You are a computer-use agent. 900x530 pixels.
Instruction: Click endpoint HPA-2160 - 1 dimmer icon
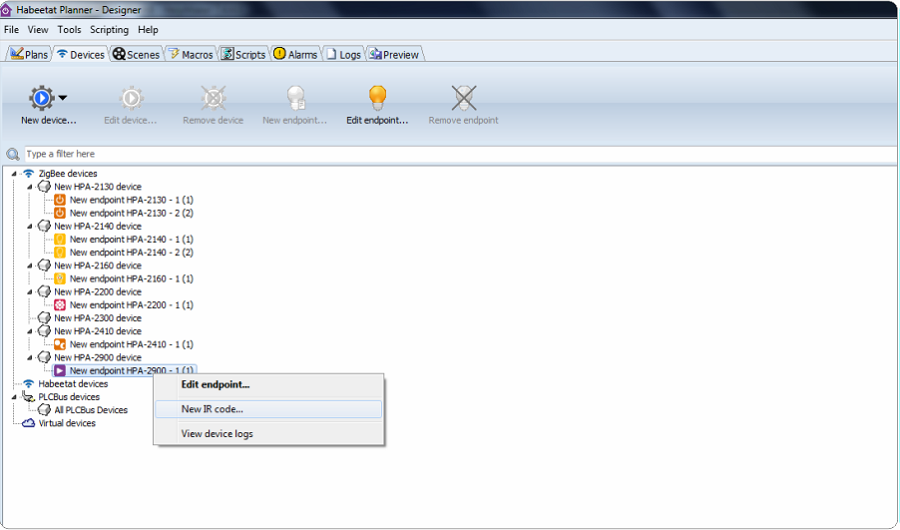point(60,278)
